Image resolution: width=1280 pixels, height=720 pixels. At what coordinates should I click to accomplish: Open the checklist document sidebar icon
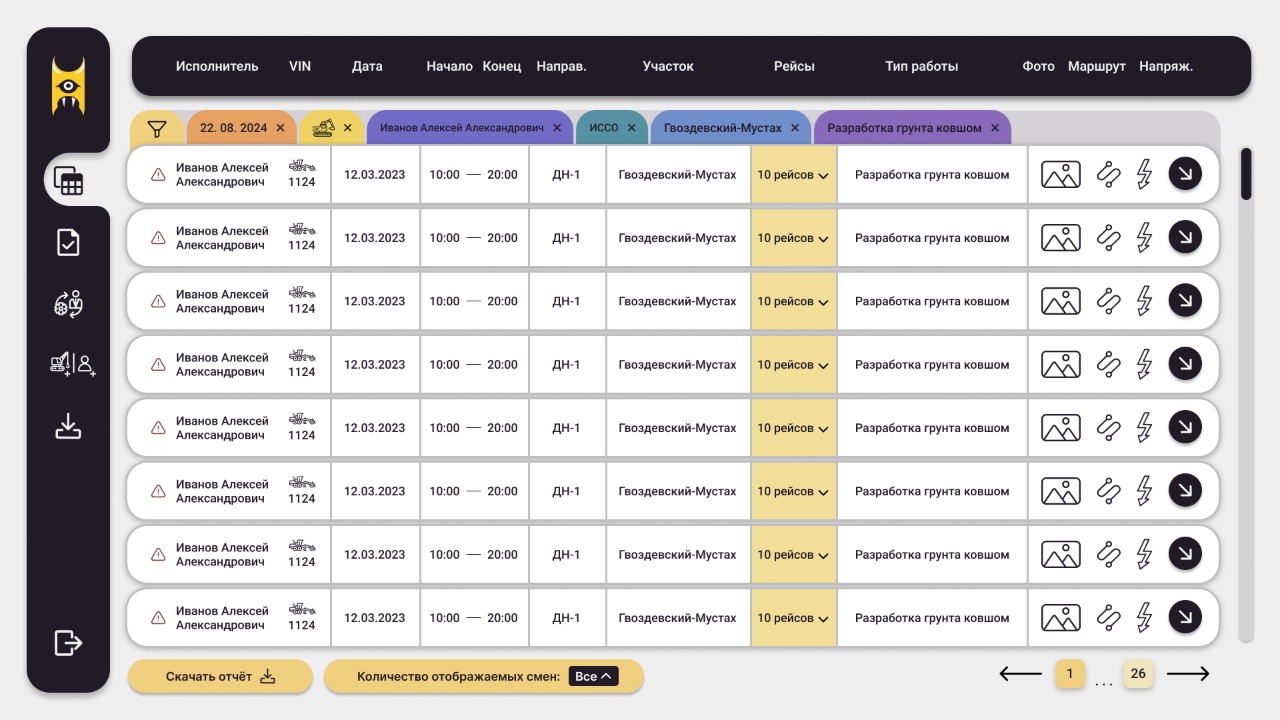68,243
